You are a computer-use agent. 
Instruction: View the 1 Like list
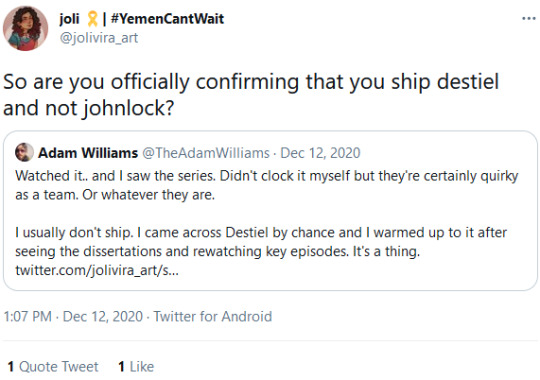coord(136,367)
